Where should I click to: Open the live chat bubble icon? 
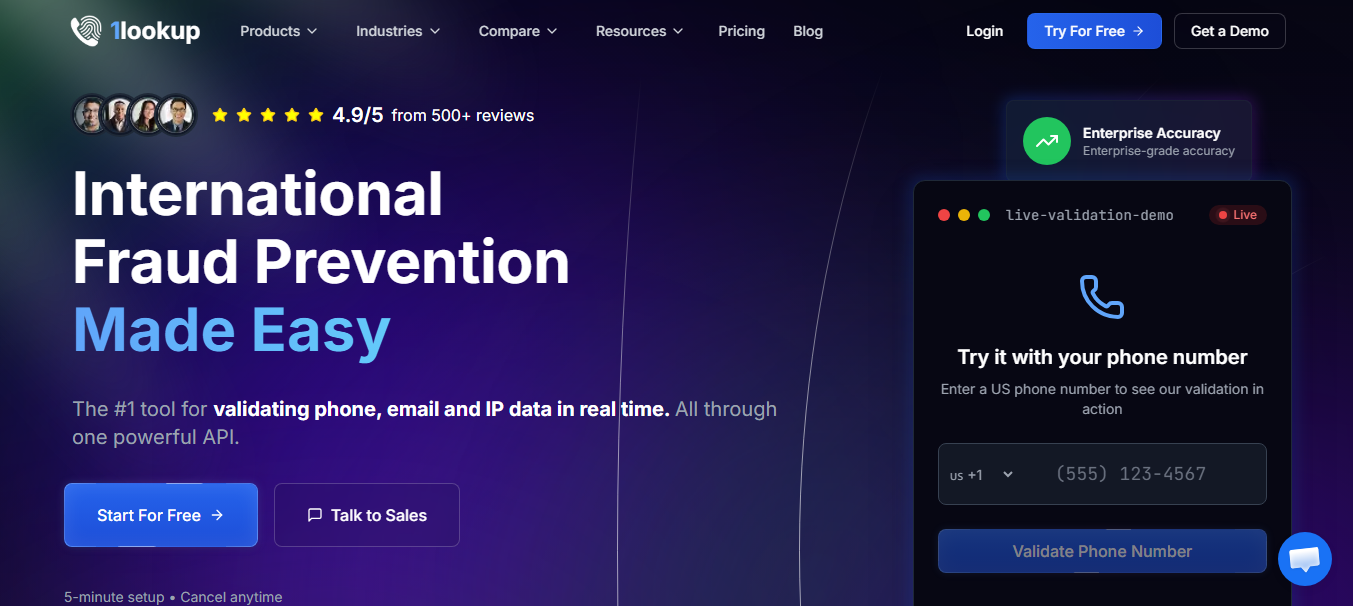coord(1305,559)
